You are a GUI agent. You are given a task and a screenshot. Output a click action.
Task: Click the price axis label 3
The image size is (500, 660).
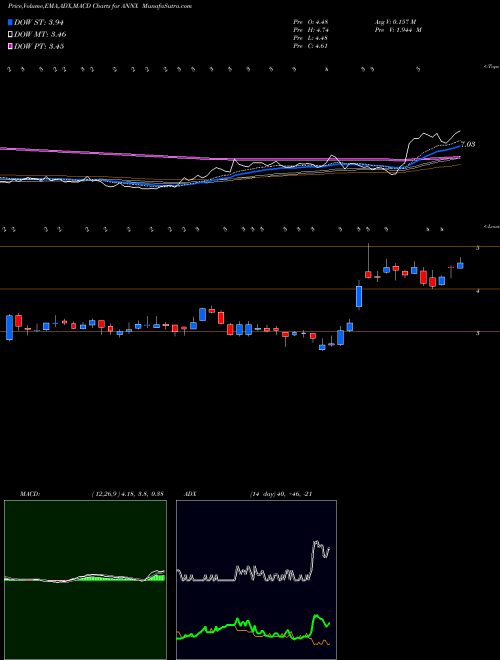coord(478,333)
